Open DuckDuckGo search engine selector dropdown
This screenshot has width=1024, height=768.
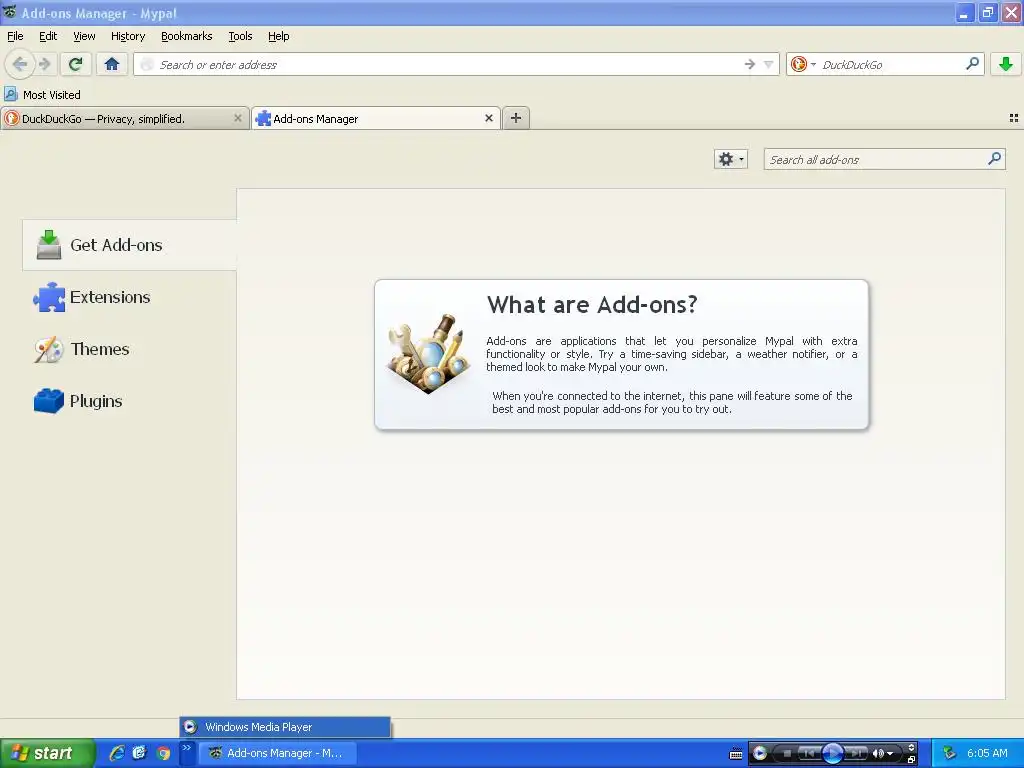[803, 64]
